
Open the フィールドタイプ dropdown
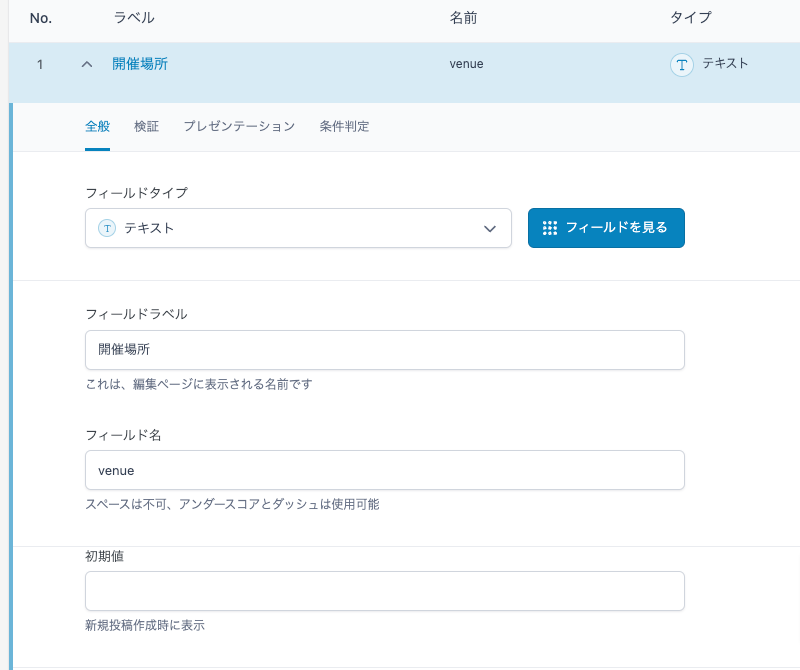(x=298, y=228)
